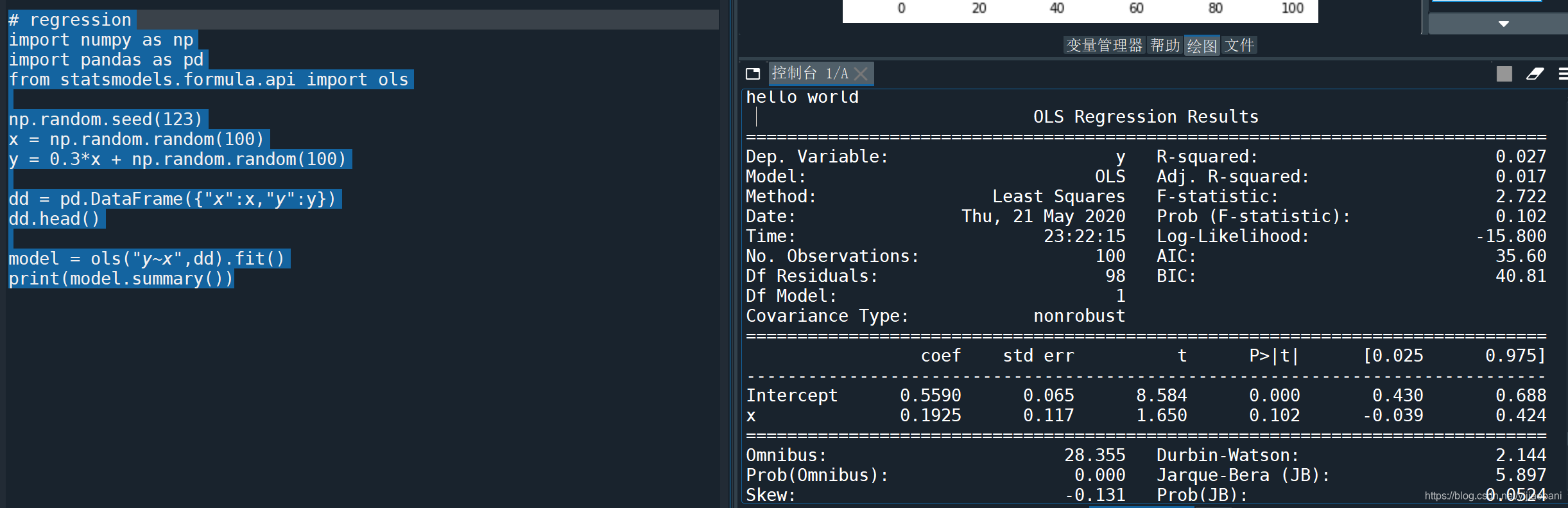
Task: Click the x lower bound -0.039
Action: [1393, 416]
